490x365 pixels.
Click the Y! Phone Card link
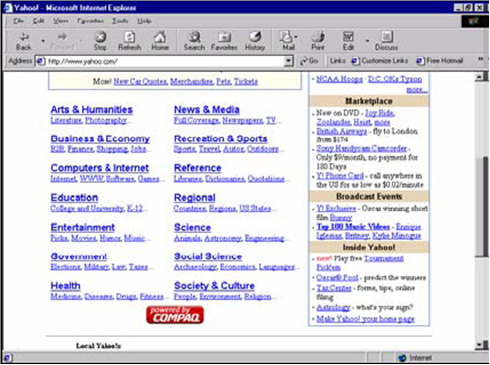340,176
